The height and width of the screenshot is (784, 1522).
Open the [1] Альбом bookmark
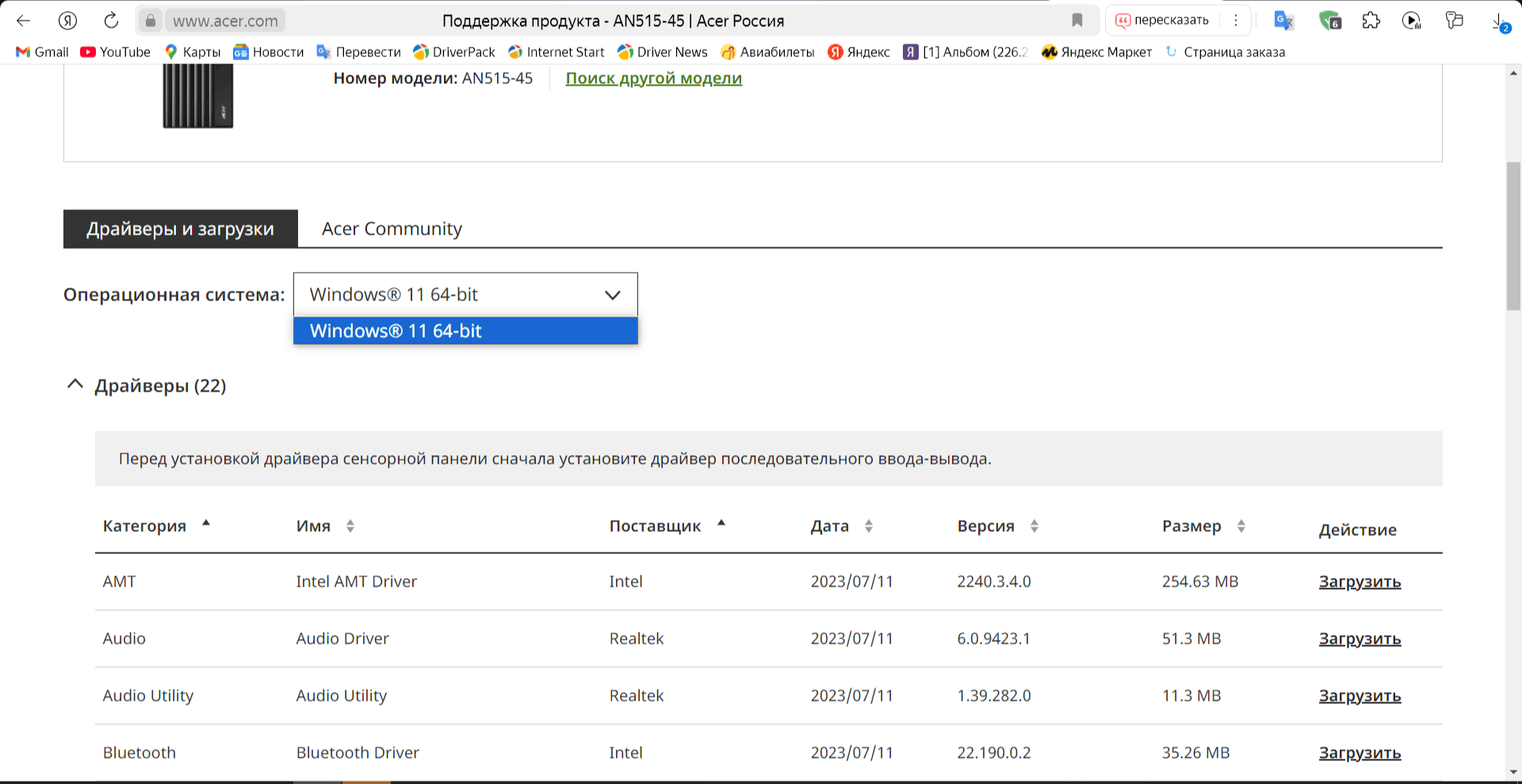point(966,52)
